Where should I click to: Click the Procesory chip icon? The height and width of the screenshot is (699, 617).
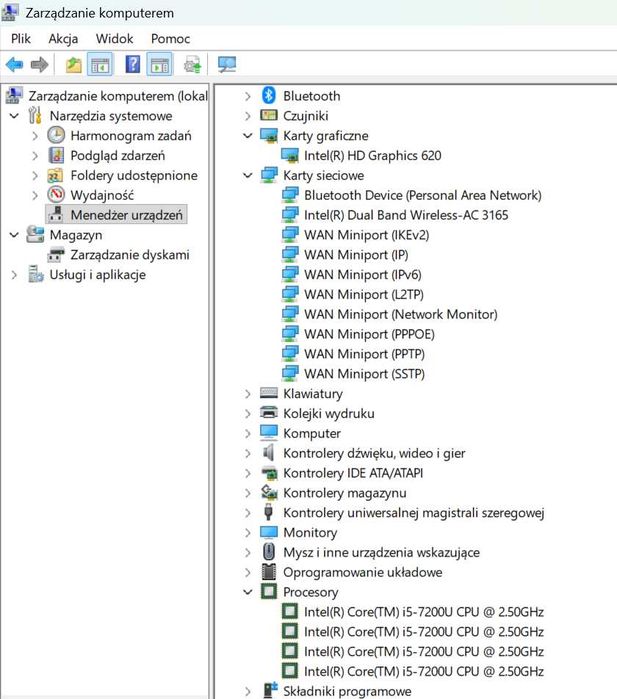pos(268,592)
